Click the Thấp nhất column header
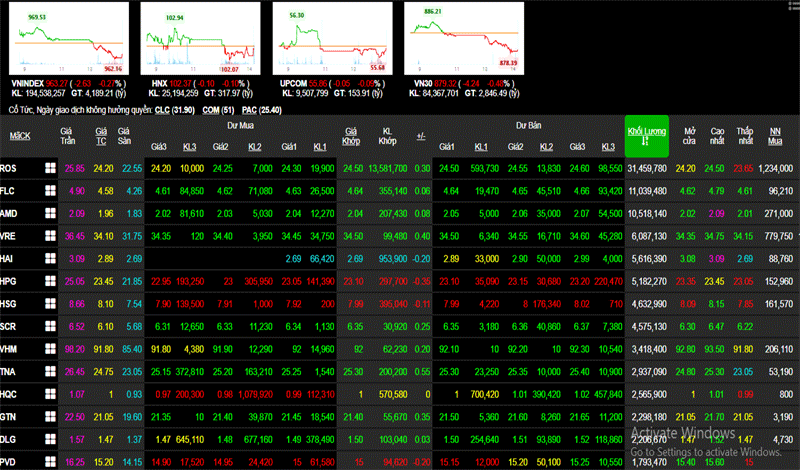The height and width of the screenshot is (470, 800). (x=745, y=136)
